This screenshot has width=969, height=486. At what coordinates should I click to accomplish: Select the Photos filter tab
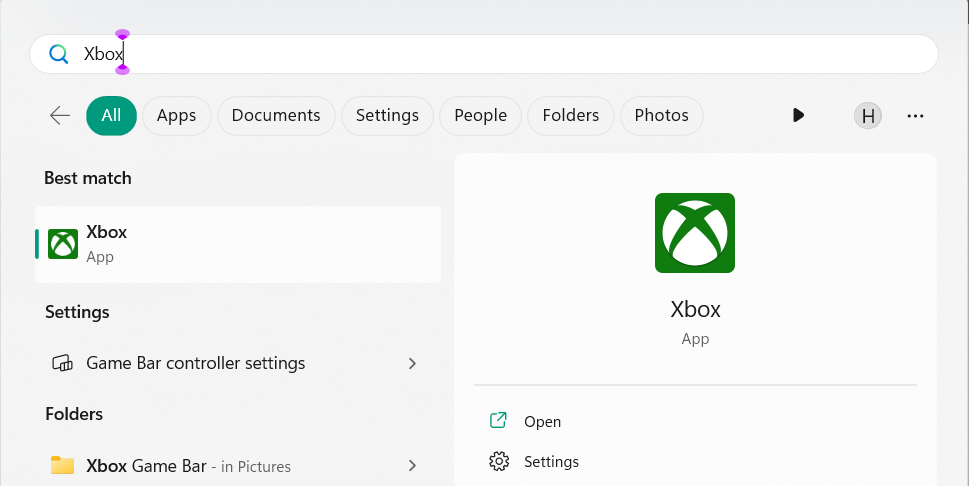661,116
